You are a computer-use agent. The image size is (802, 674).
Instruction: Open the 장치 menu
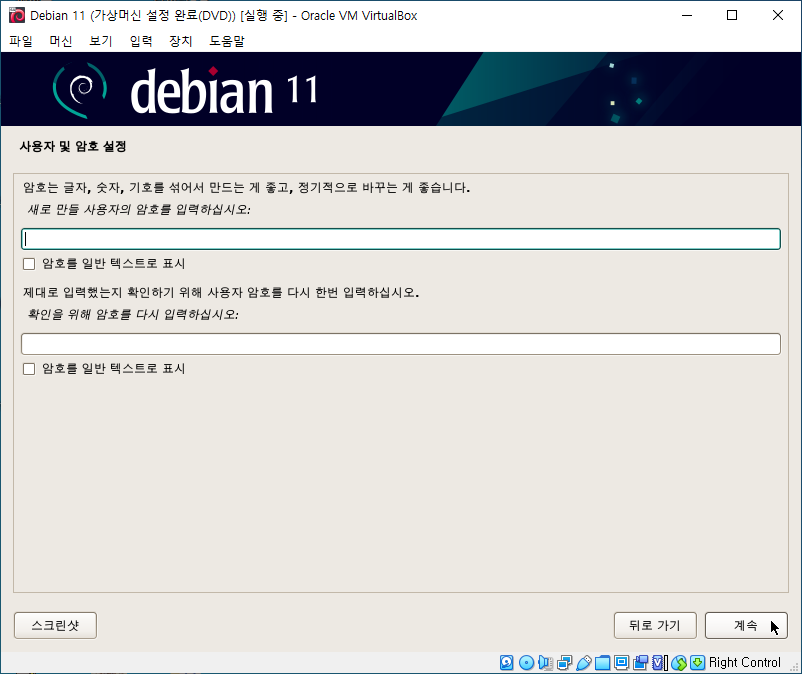[x=181, y=41]
